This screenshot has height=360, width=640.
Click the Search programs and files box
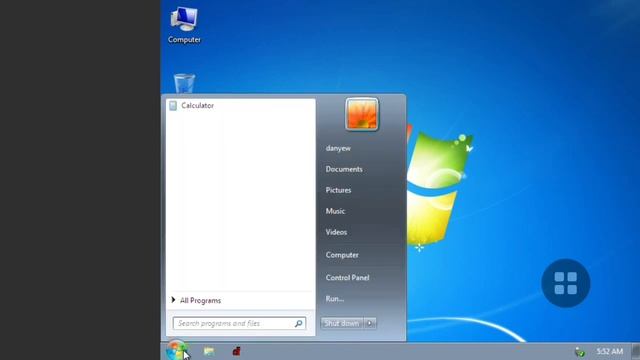[239, 323]
